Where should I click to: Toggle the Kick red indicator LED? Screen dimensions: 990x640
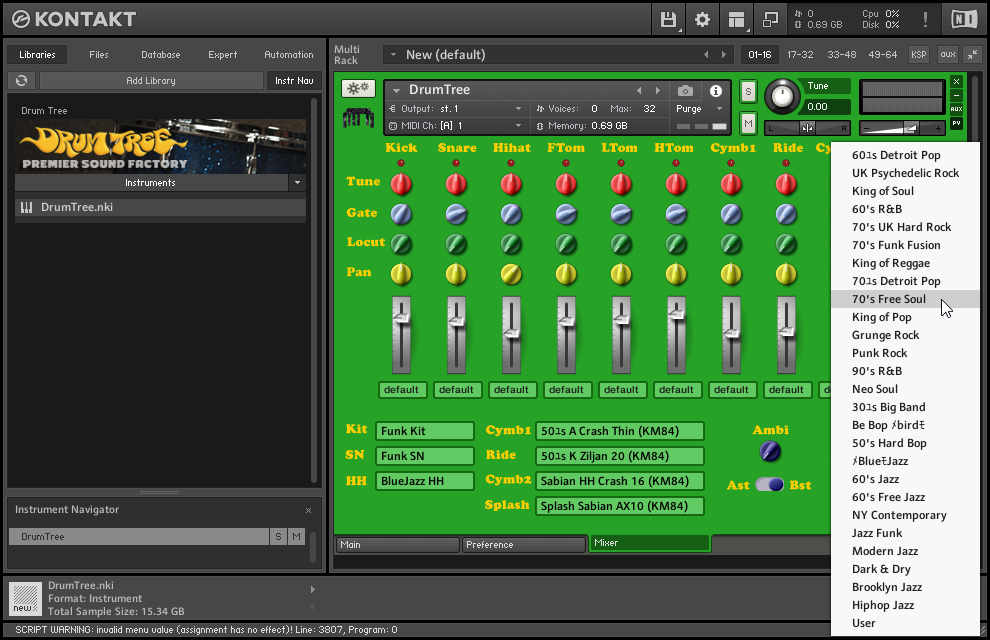pyautogui.click(x=401, y=163)
